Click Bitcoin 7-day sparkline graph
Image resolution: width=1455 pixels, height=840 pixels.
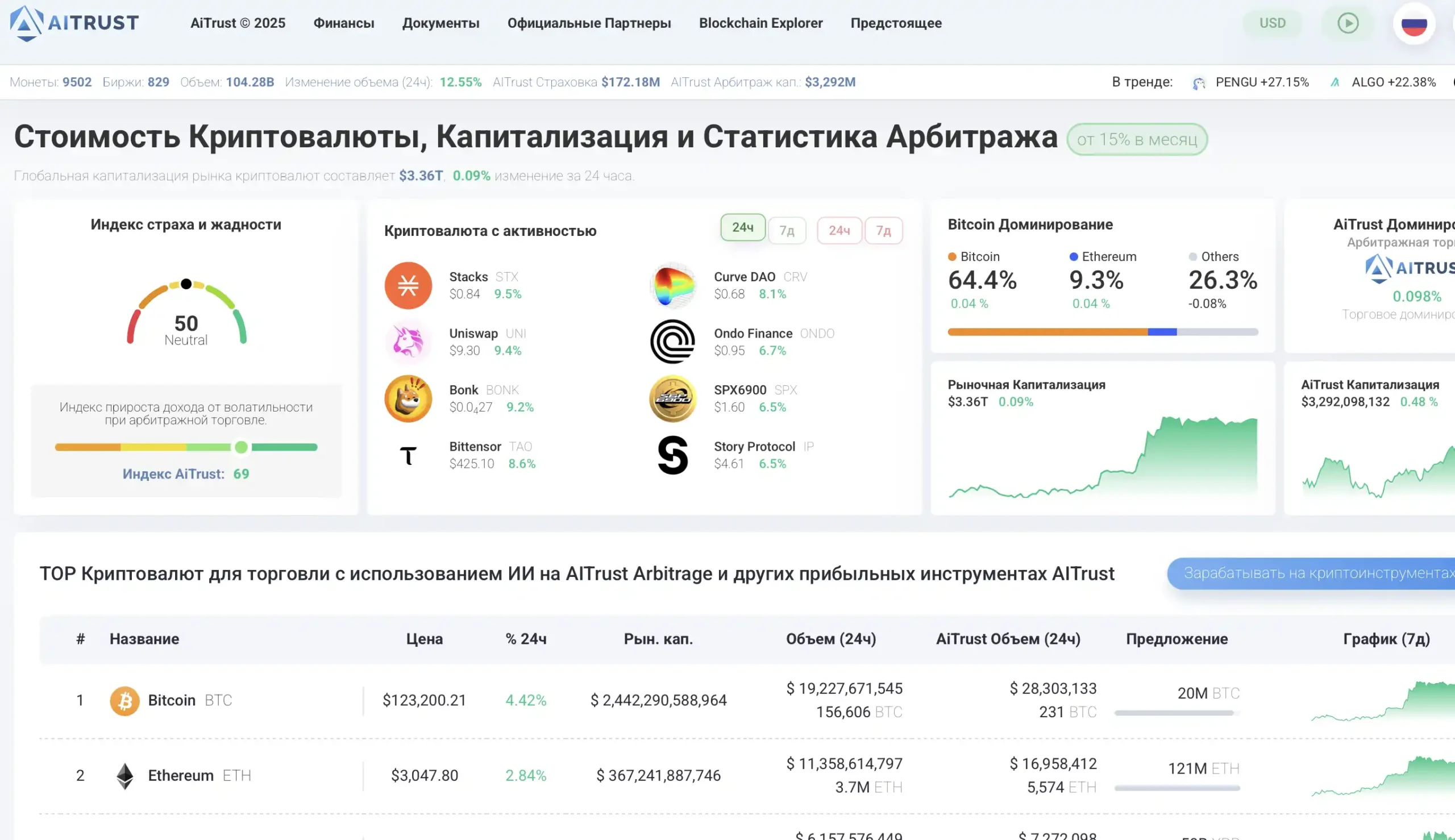click(x=1382, y=701)
